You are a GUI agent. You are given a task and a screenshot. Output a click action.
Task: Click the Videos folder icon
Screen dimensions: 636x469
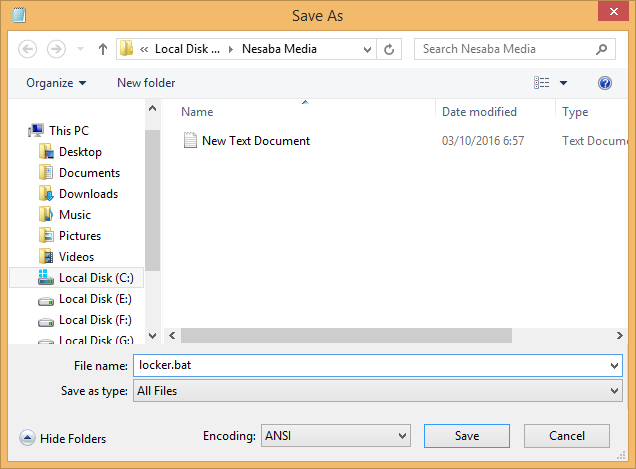coord(46,256)
